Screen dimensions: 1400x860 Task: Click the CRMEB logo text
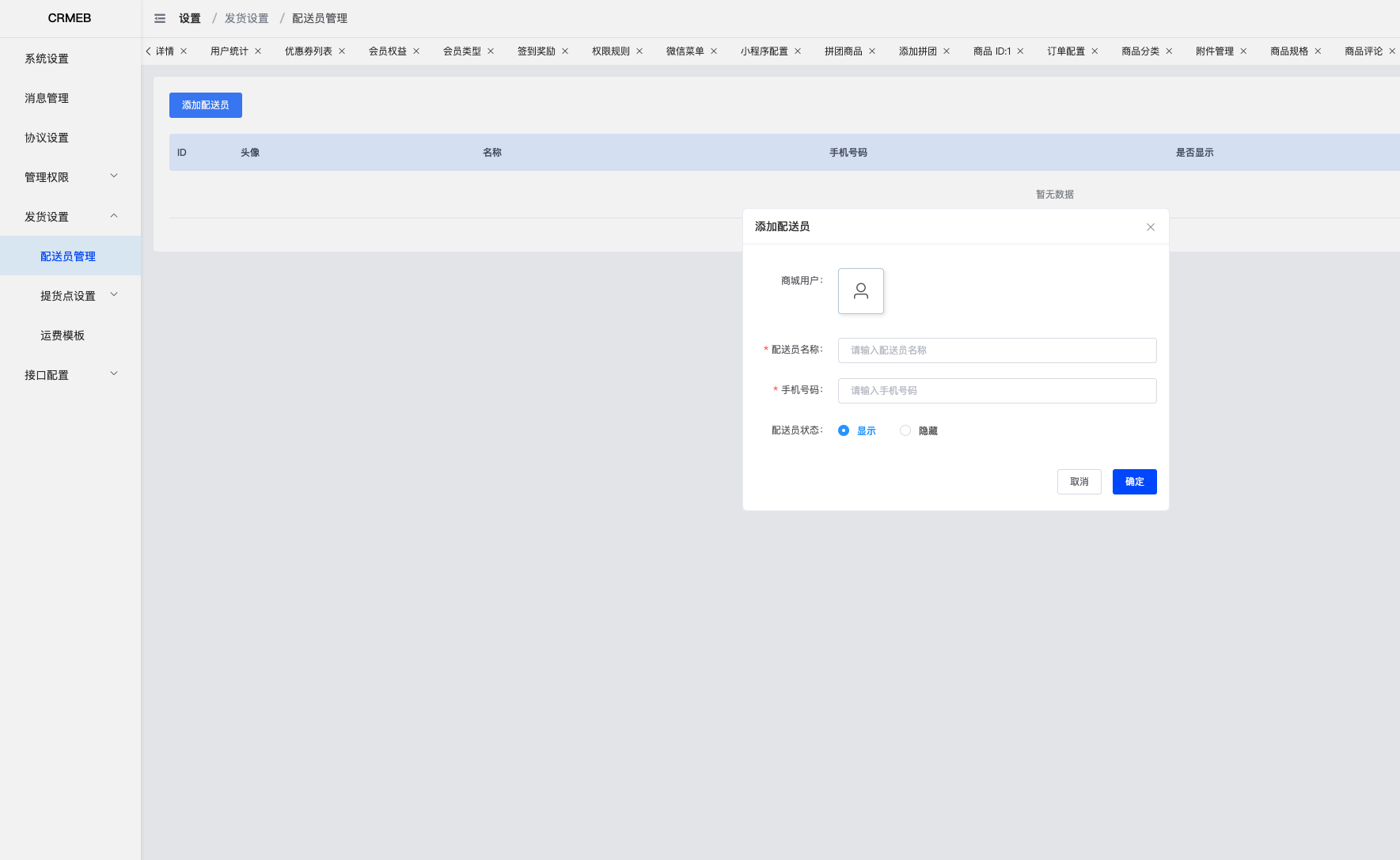tap(70, 17)
